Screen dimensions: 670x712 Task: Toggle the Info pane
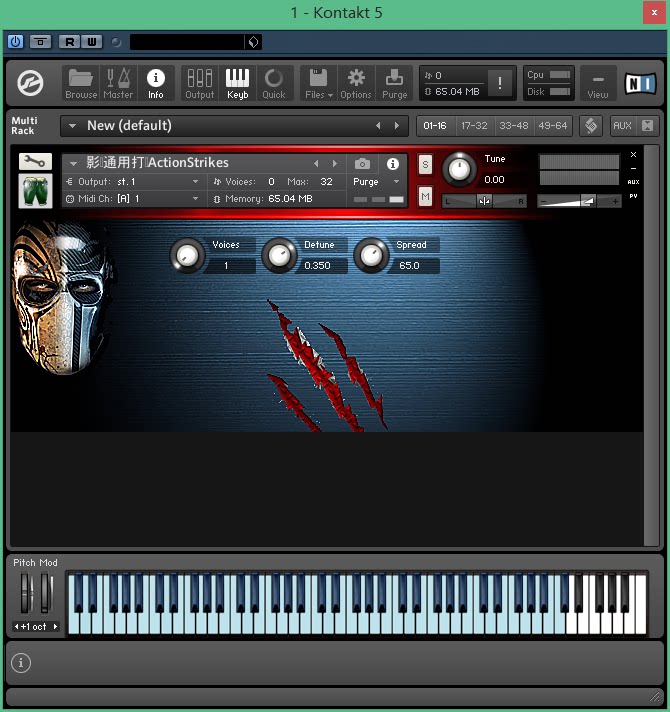155,84
